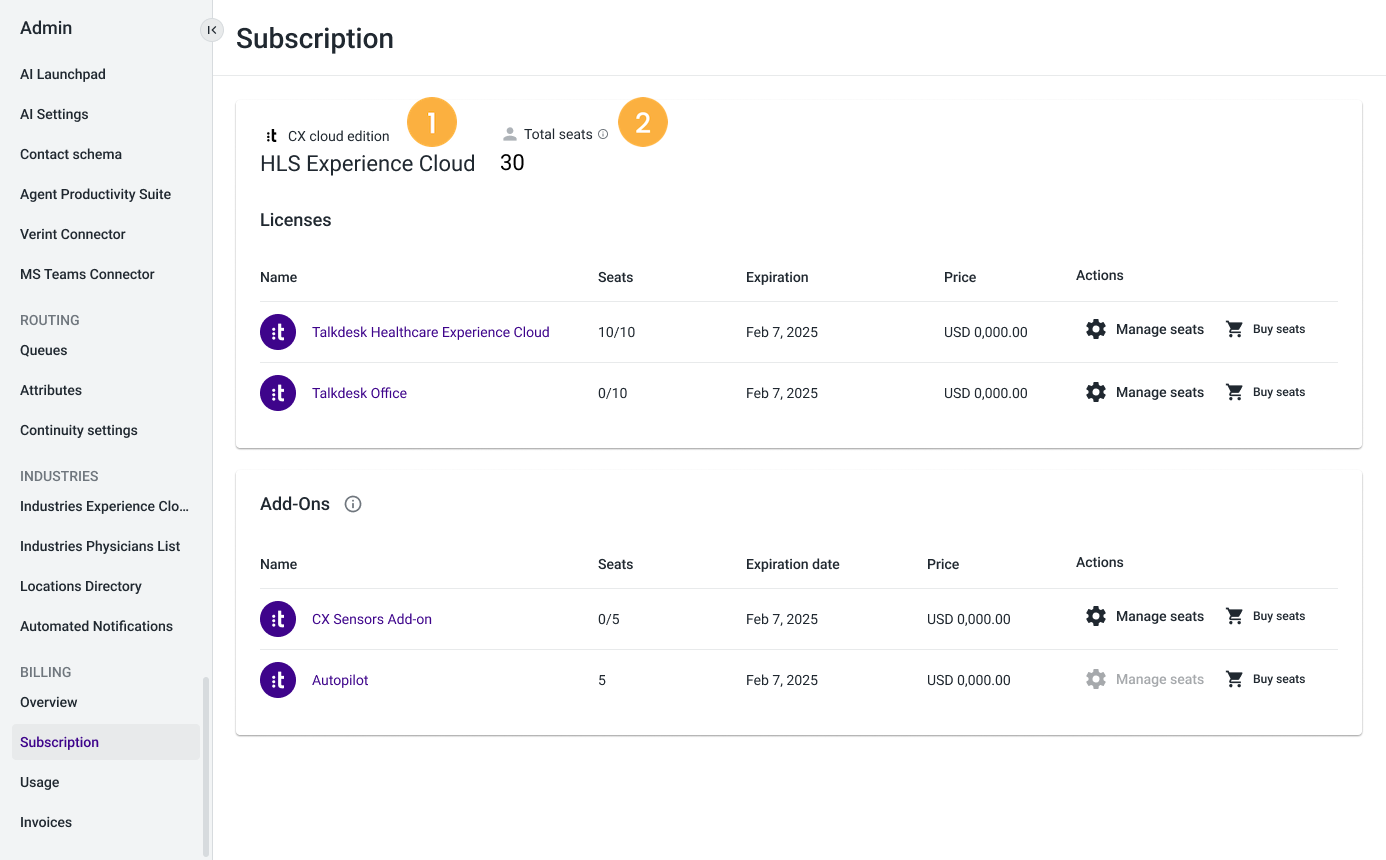The height and width of the screenshot is (860, 1386).
Task: Manage seats for Talkdesk Healthcare Experience Cloud
Action: click(x=1159, y=329)
